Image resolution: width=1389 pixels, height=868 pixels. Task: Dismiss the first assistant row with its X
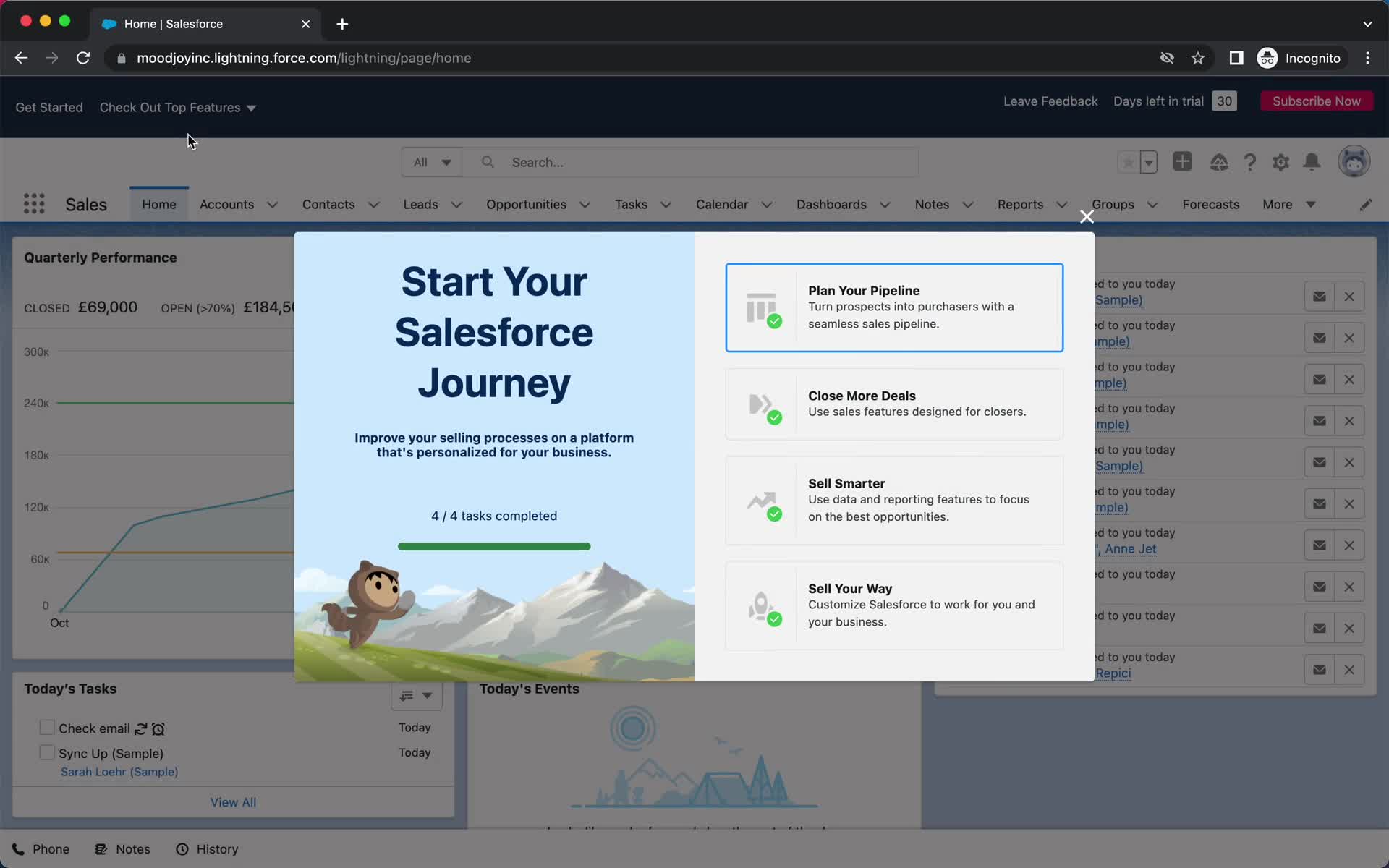click(x=1349, y=297)
